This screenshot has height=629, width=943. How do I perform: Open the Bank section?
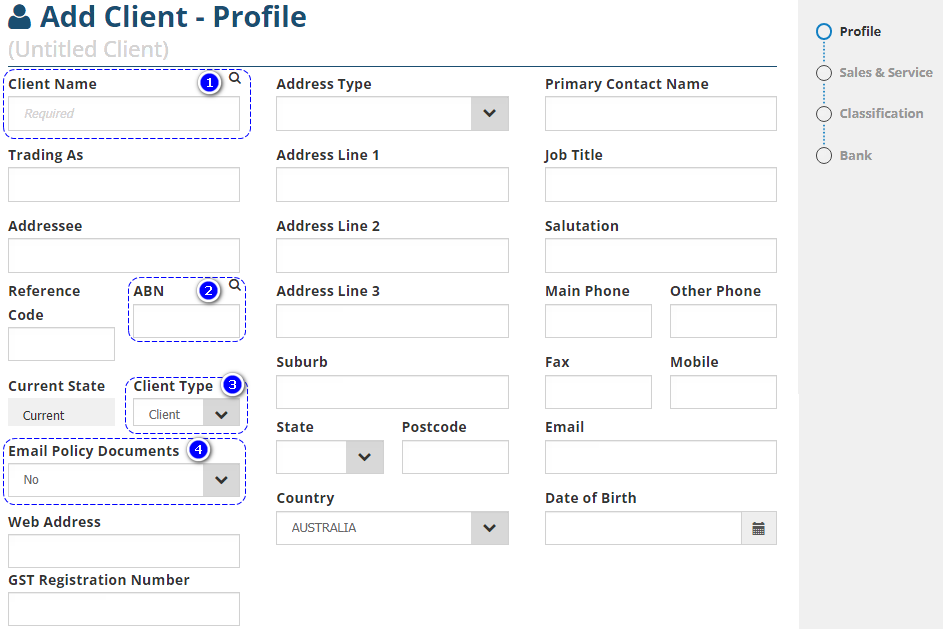pos(855,156)
